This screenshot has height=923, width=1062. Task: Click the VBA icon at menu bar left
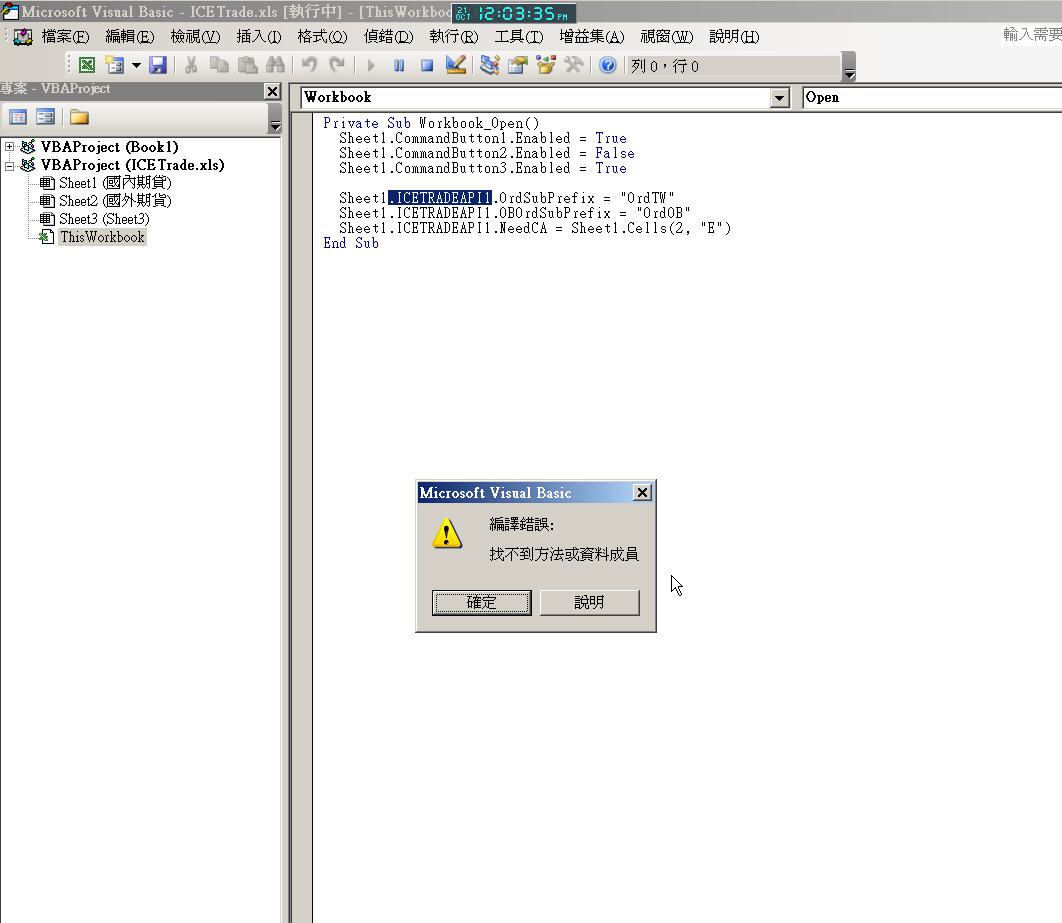[x=22, y=37]
